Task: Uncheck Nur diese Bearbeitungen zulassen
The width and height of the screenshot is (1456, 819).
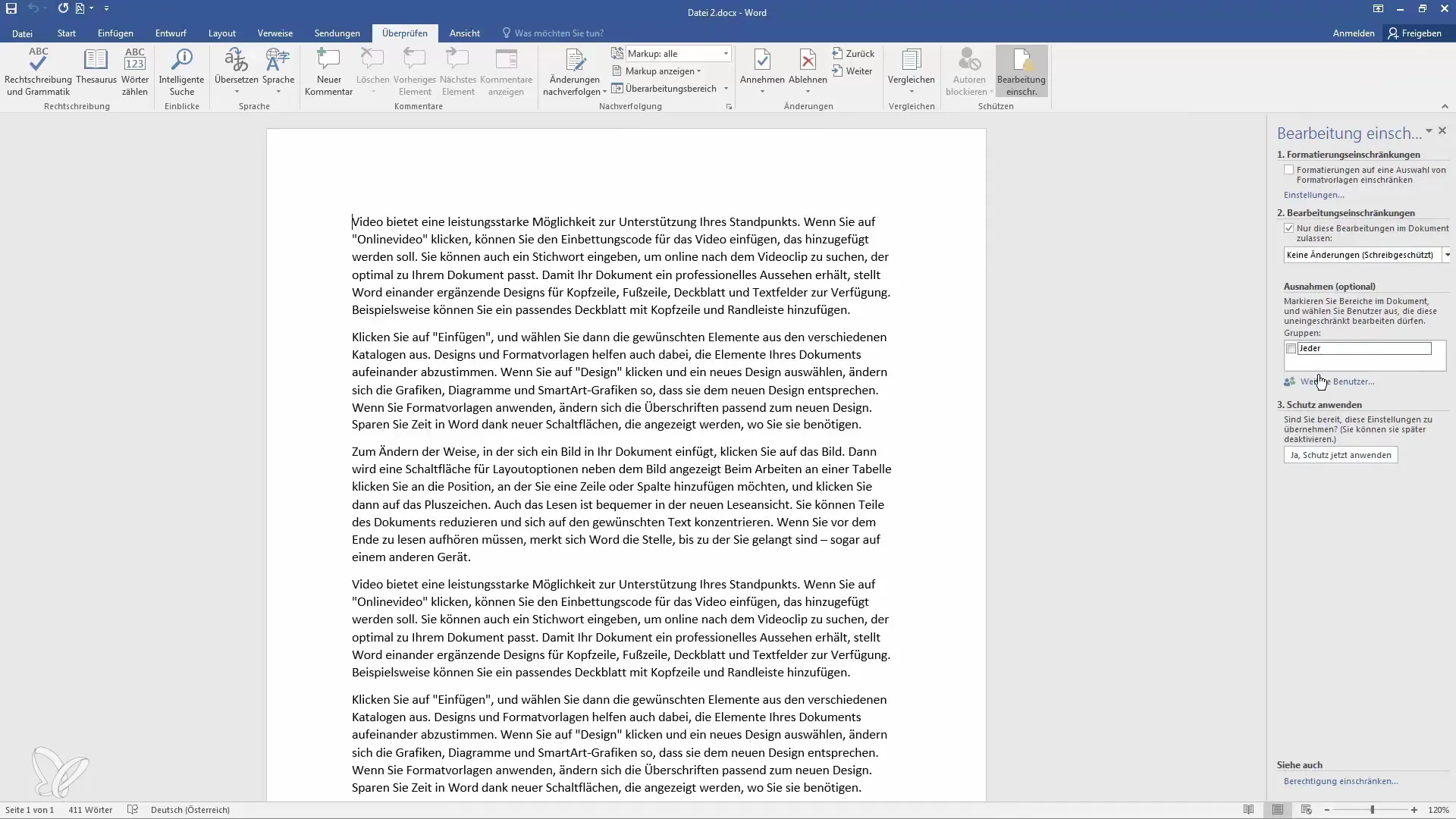Action: (x=1288, y=228)
